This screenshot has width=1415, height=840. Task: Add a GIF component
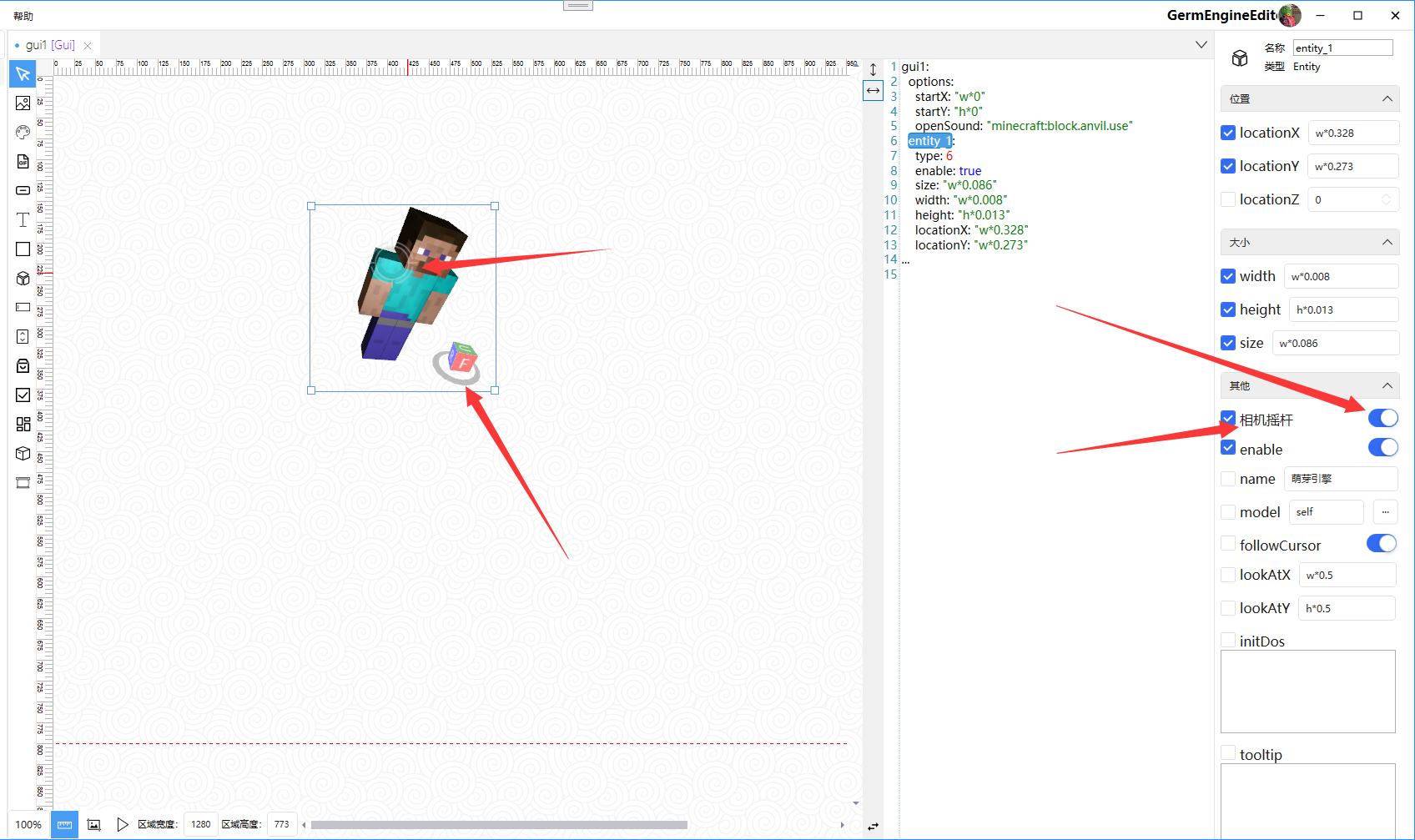[23, 161]
